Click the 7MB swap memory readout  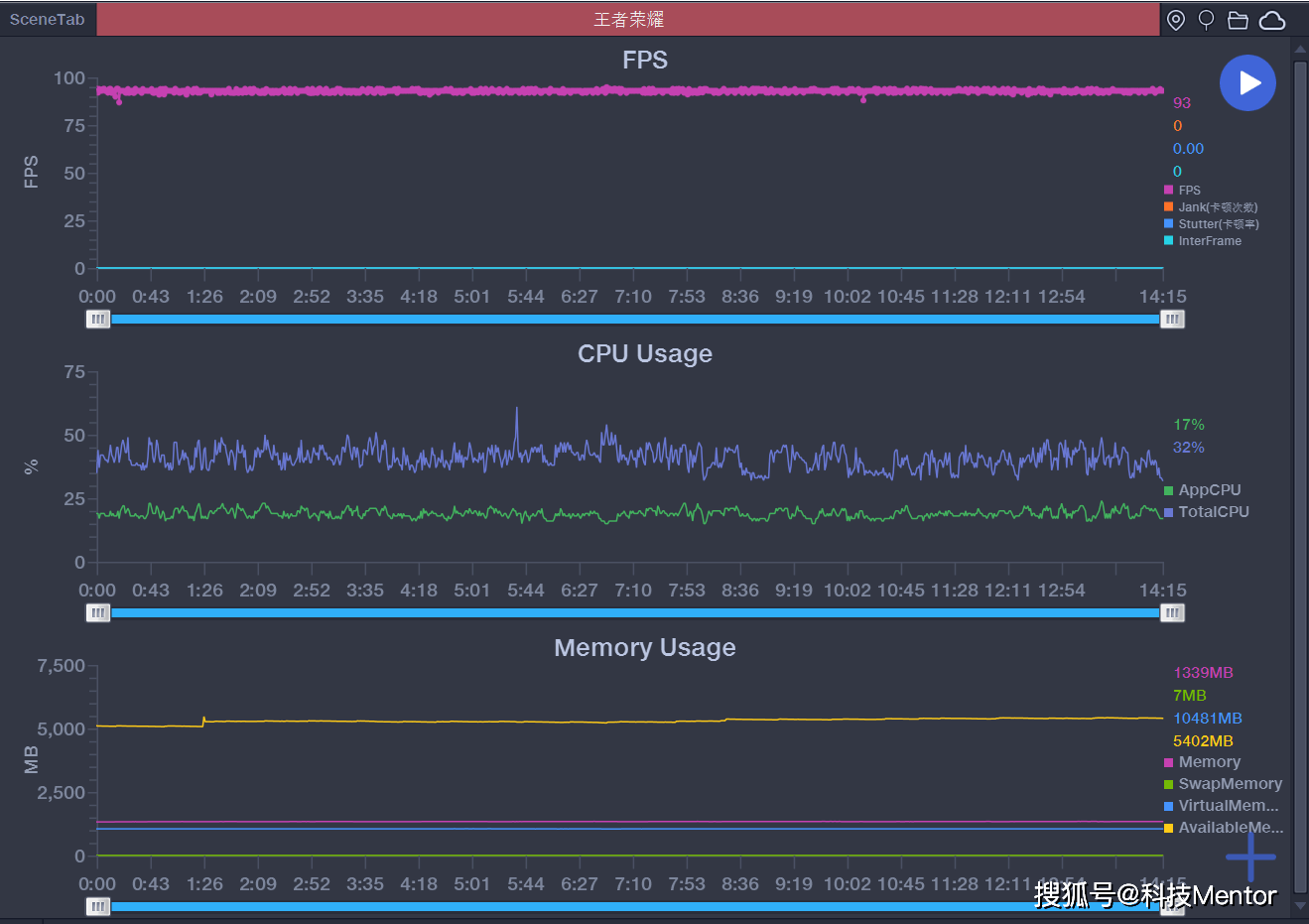1189,695
